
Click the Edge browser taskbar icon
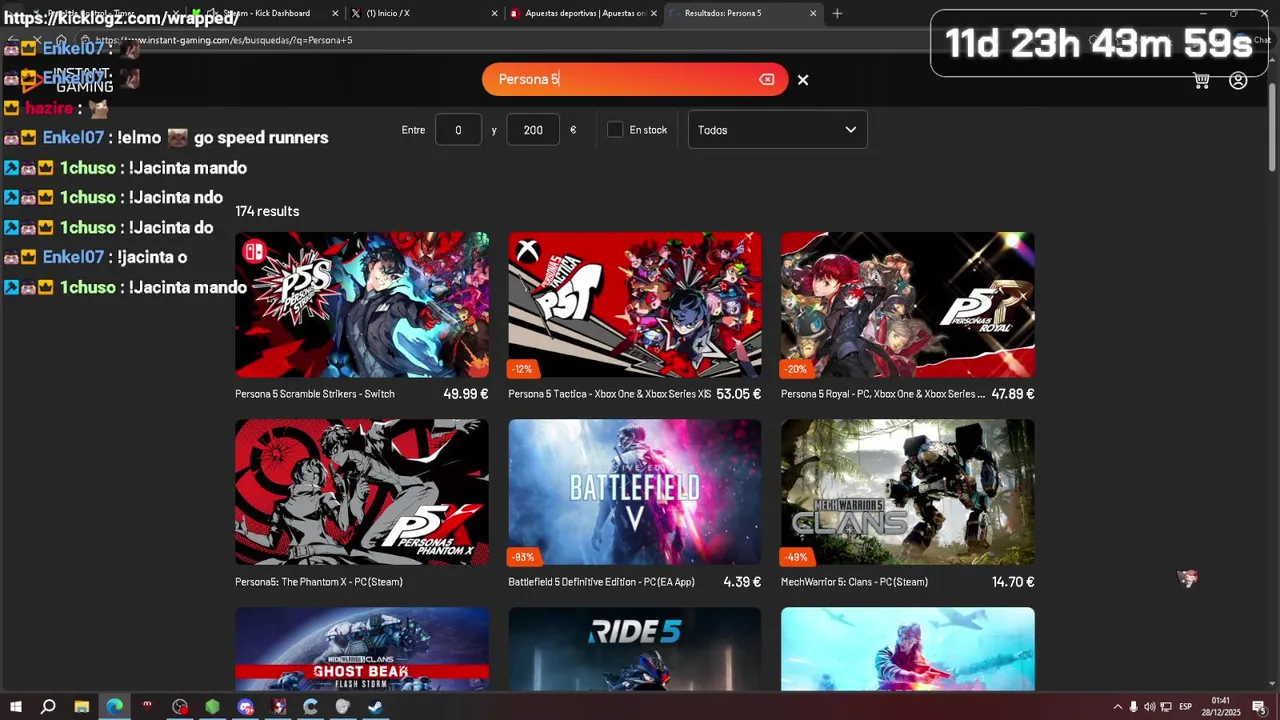coord(115,707)
